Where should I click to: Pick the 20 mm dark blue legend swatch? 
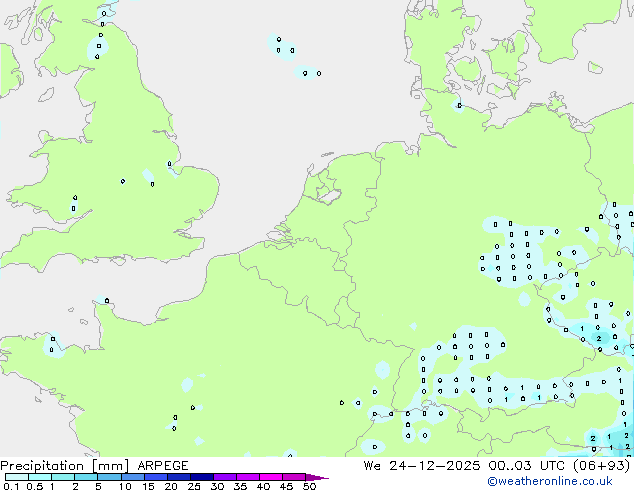181,477
